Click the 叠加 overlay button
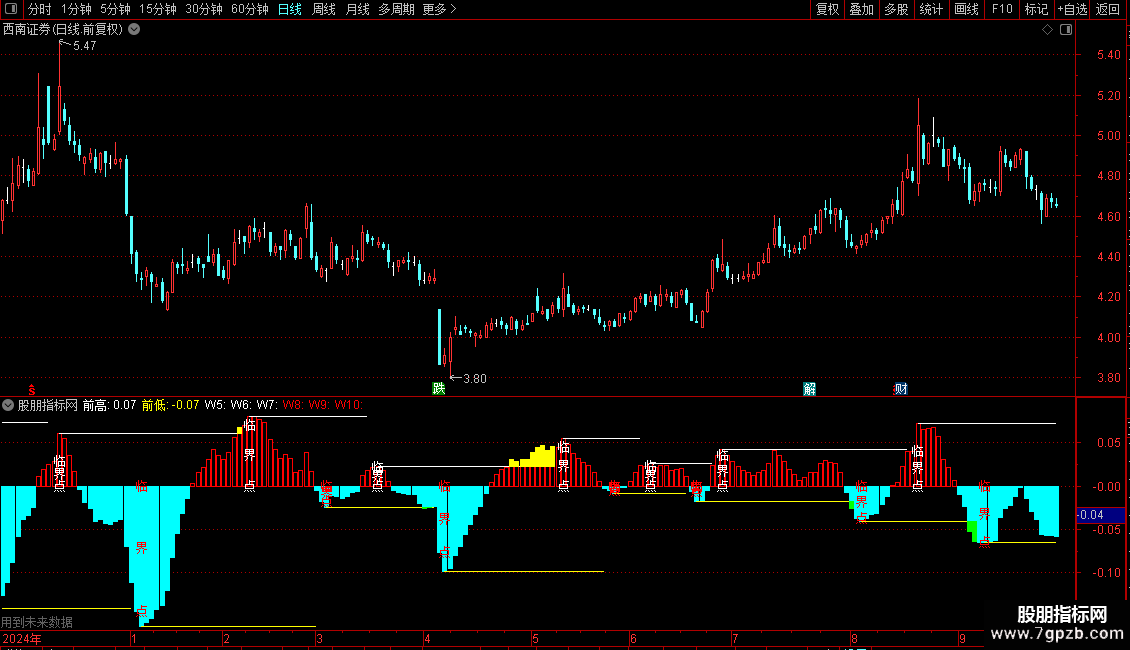 tap(861, 9)
